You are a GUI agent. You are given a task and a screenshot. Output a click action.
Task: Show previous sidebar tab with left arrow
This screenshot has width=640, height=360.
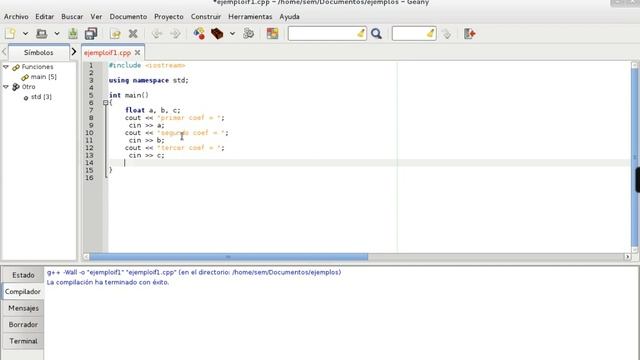click(4, 52)
